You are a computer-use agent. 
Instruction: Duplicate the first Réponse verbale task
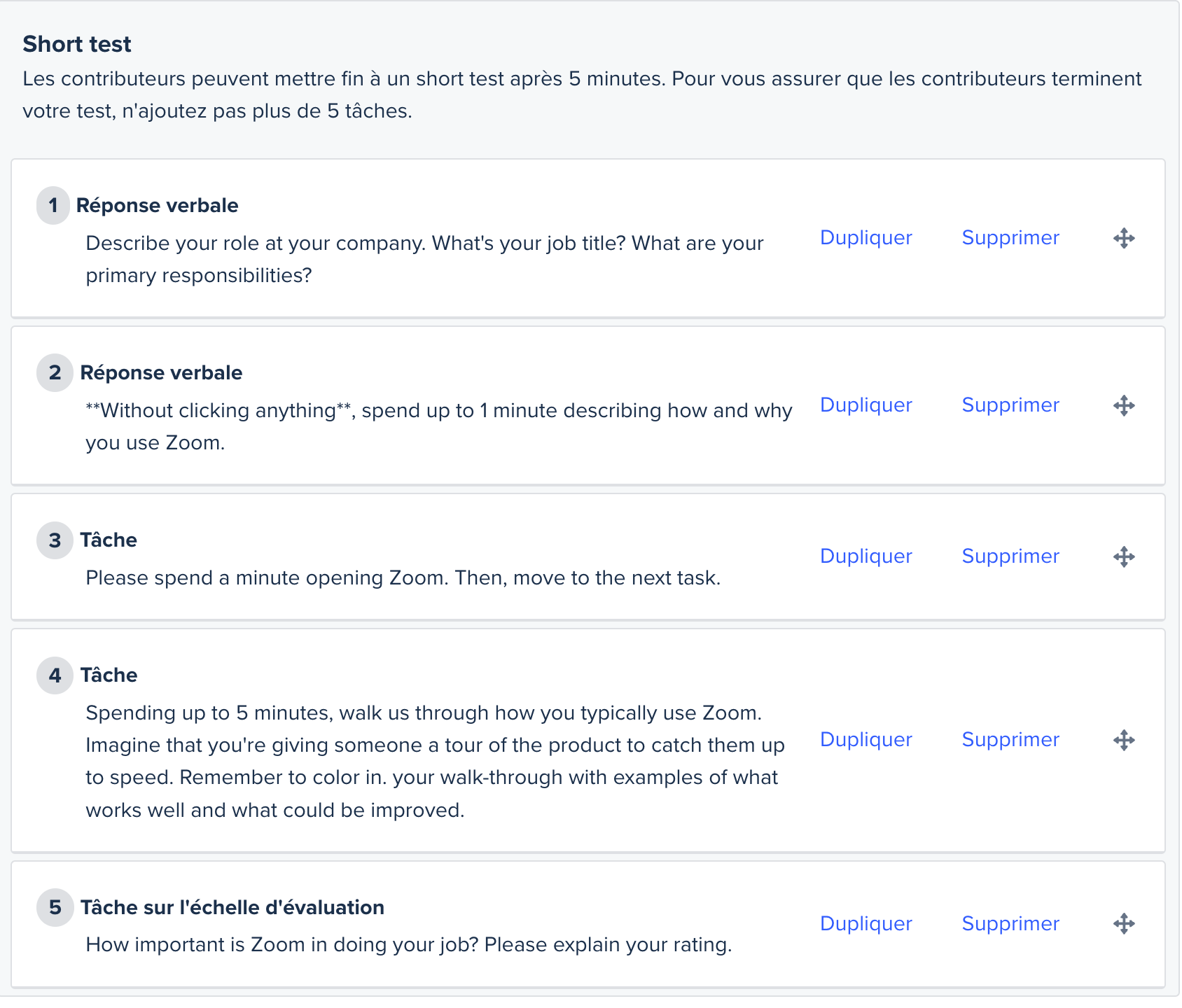coord(865,238)
